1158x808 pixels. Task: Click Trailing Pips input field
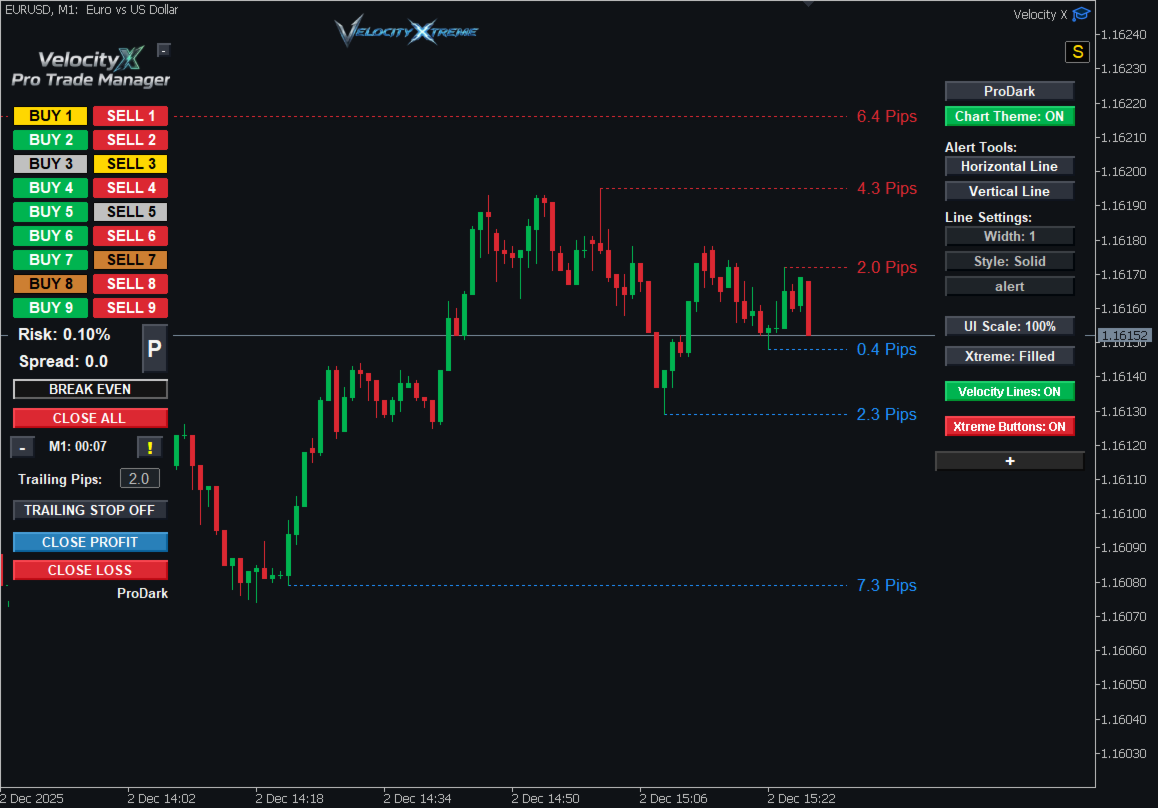[140, 479]
